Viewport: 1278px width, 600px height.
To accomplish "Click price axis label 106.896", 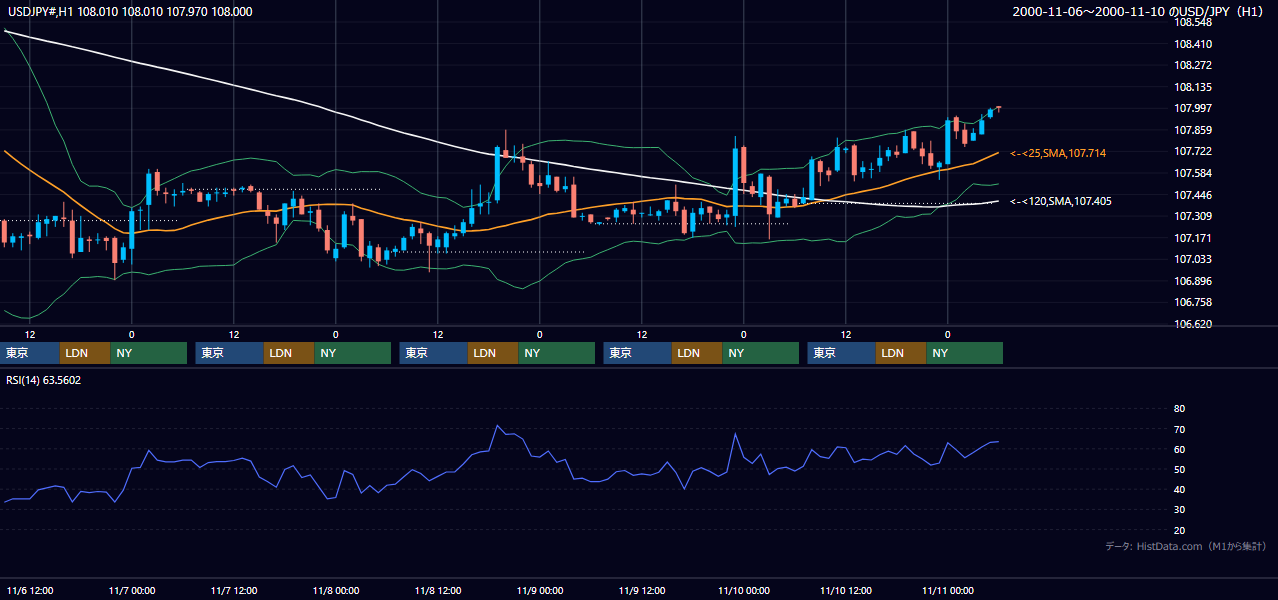I will click(1194, 282).
